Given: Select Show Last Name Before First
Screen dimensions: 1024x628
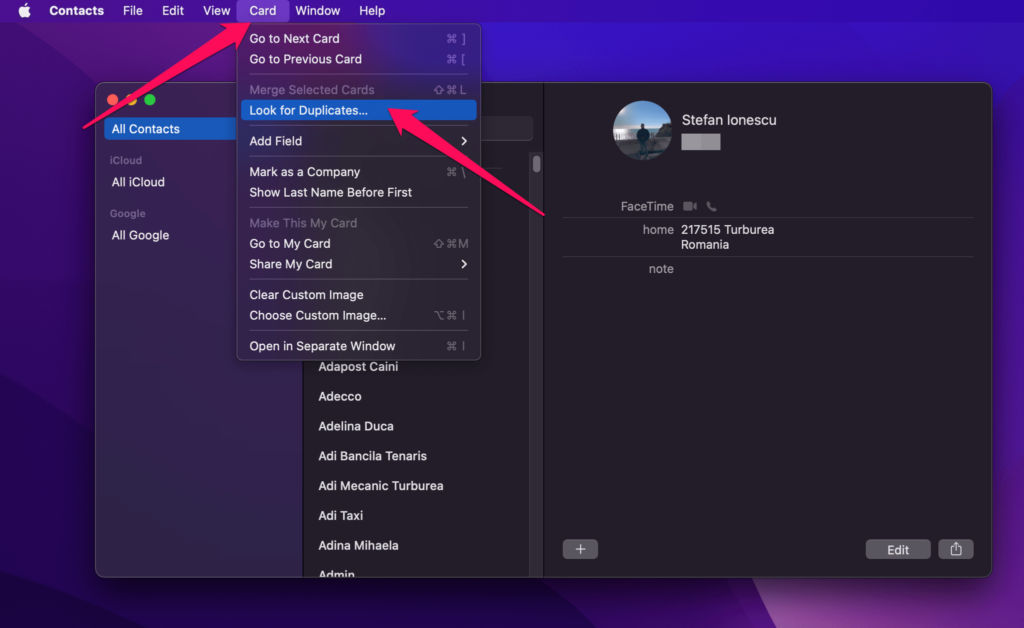Looking at the screenshot, I should 331,192.
